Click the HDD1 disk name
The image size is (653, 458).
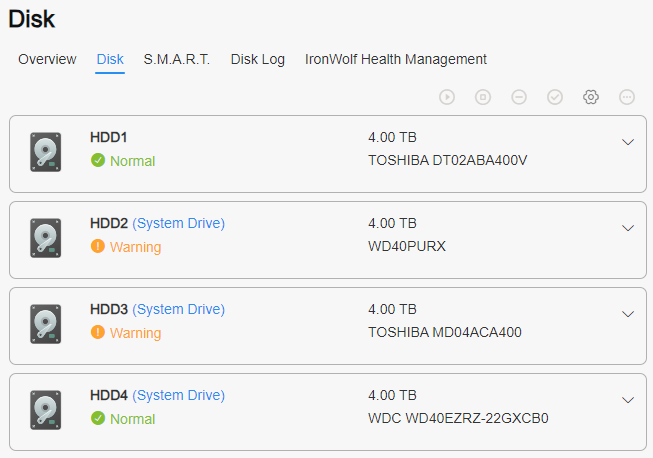108,137
